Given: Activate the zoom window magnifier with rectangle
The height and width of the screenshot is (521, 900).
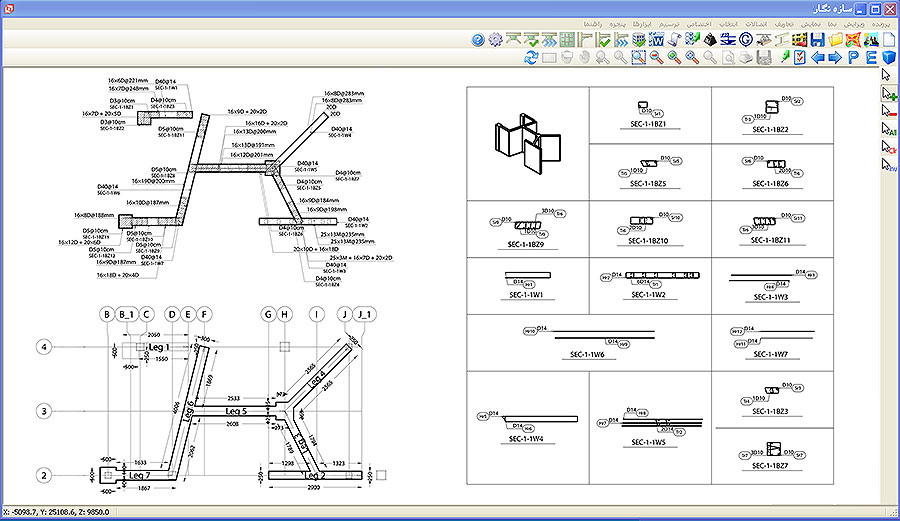Looking at the screenshot, I should coord(638,58).
